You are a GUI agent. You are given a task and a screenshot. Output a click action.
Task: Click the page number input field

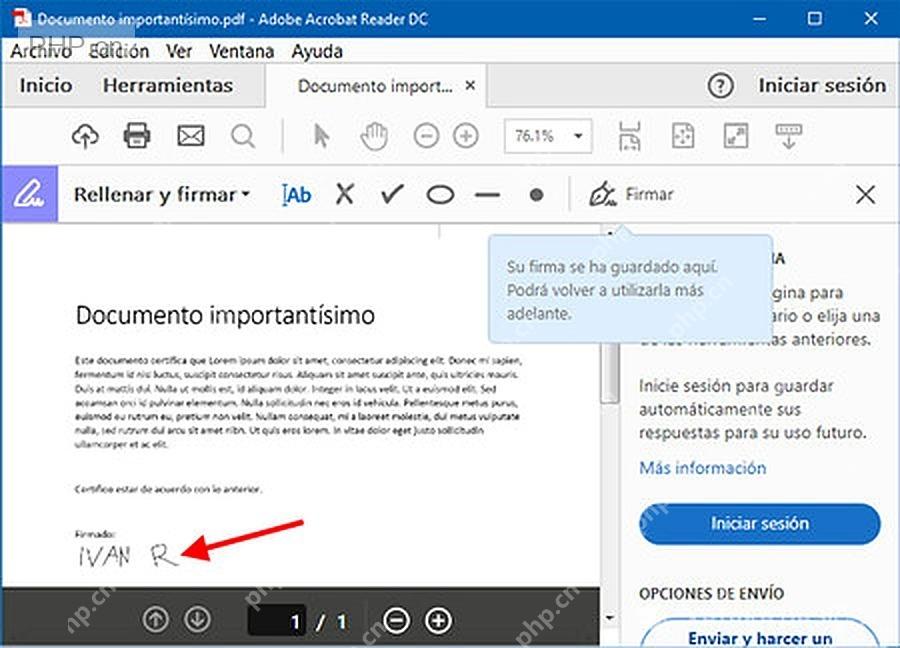276,620
